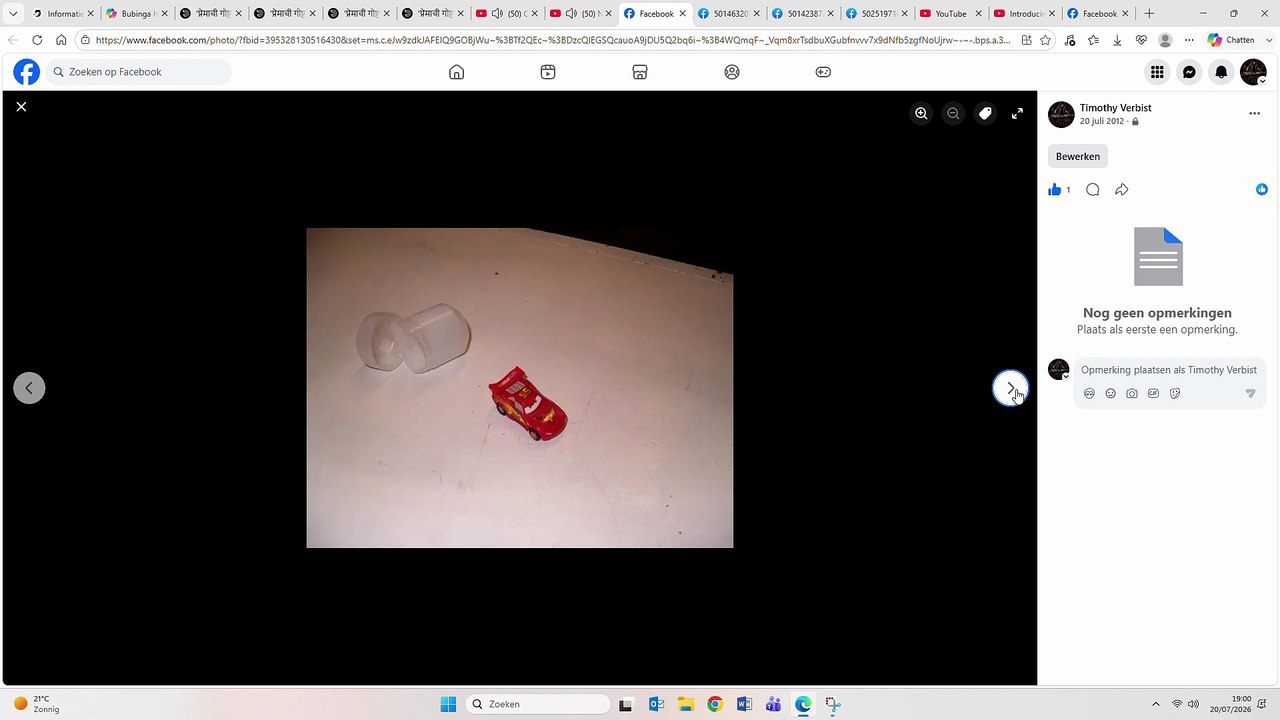Open the post options three-dot menu

pos(1254,114)
